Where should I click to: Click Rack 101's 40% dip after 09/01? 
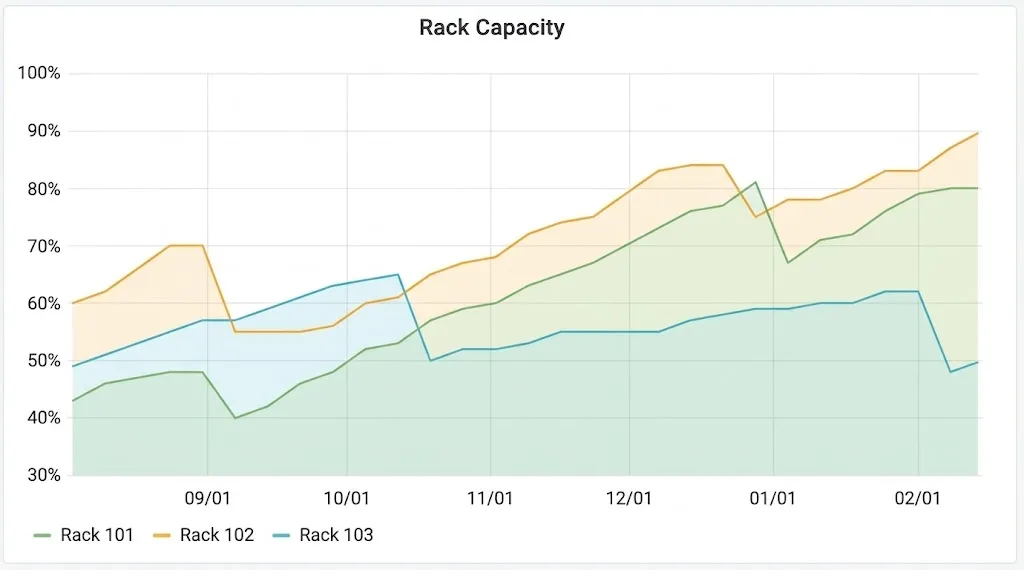tap(236, 418)
